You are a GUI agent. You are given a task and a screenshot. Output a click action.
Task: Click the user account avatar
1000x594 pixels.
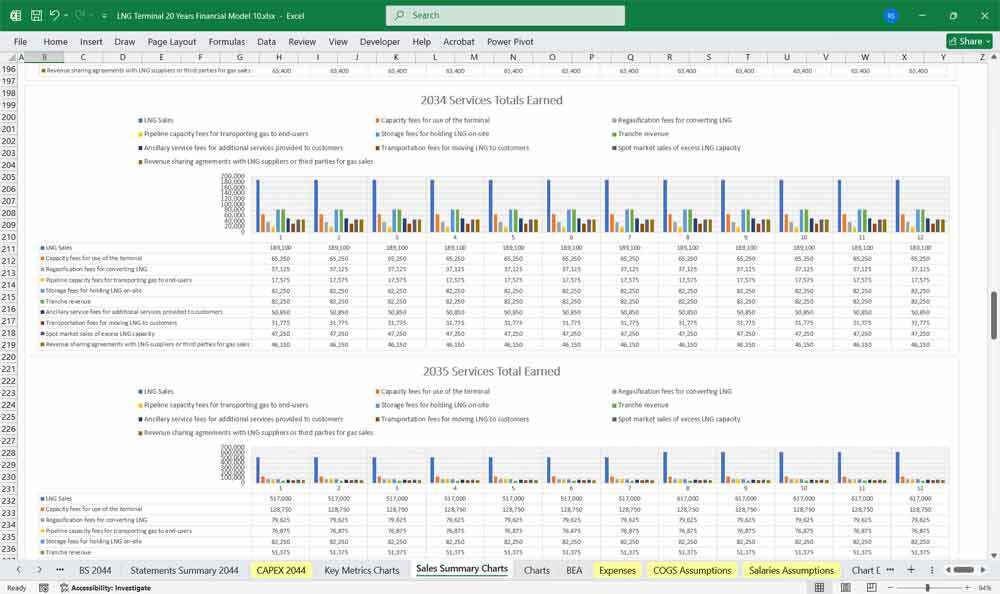891,16
